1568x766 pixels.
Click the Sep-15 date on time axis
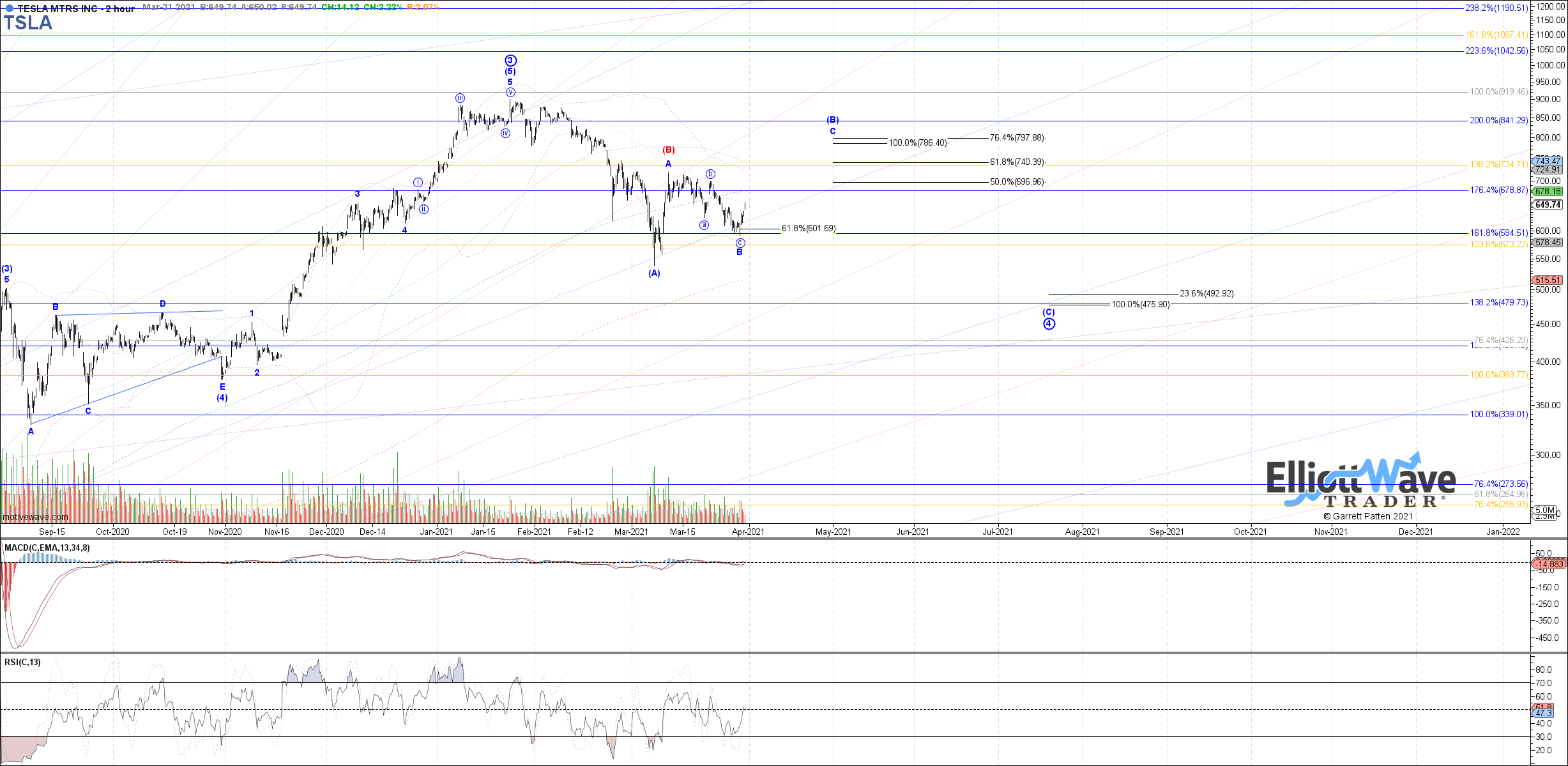[52, 532]
